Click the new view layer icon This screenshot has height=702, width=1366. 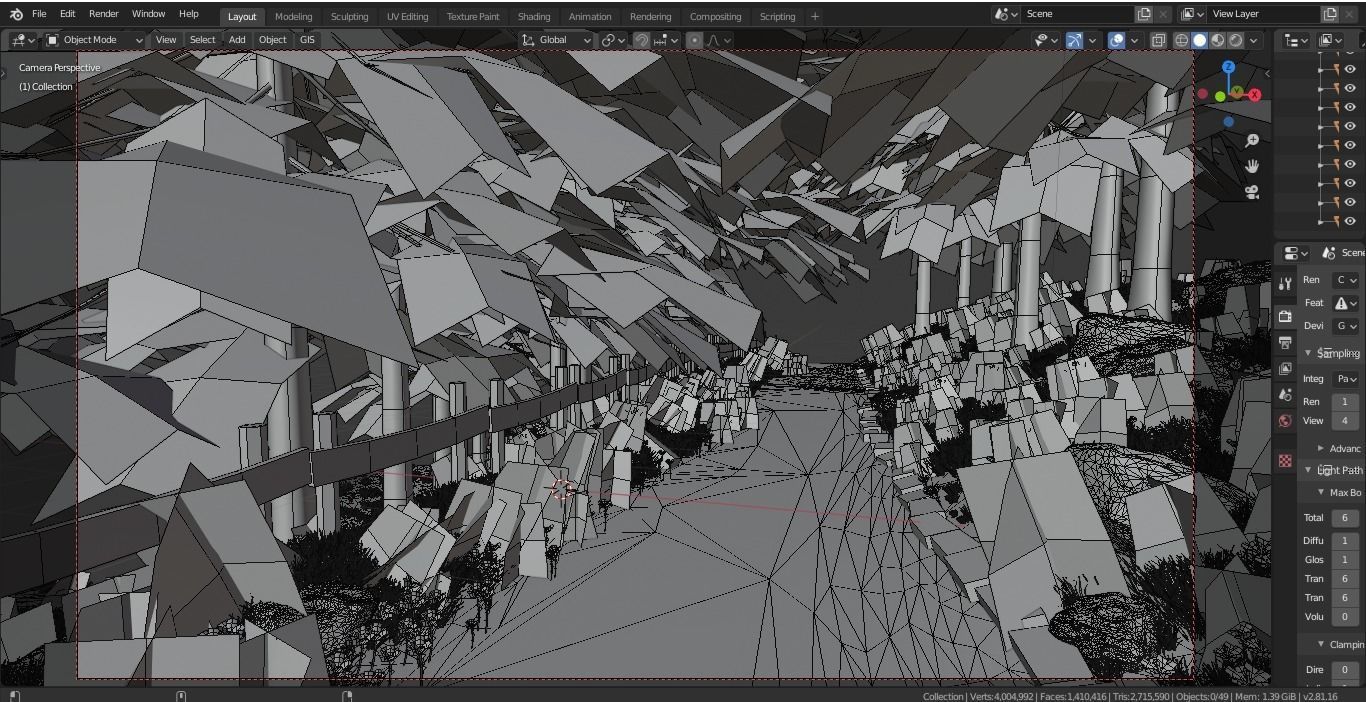[1330, 14]
